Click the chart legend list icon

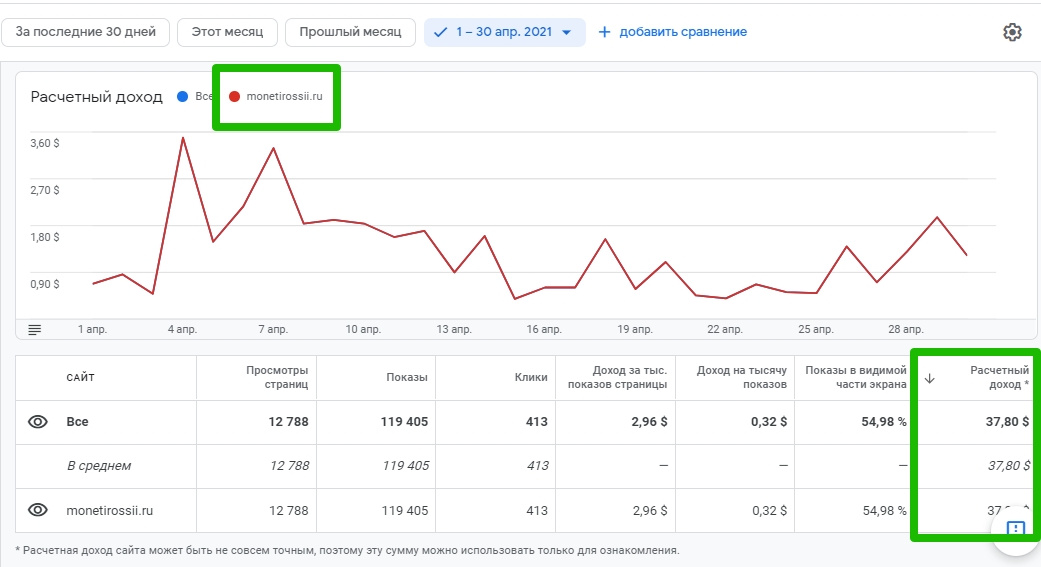(x=35, y=329)
